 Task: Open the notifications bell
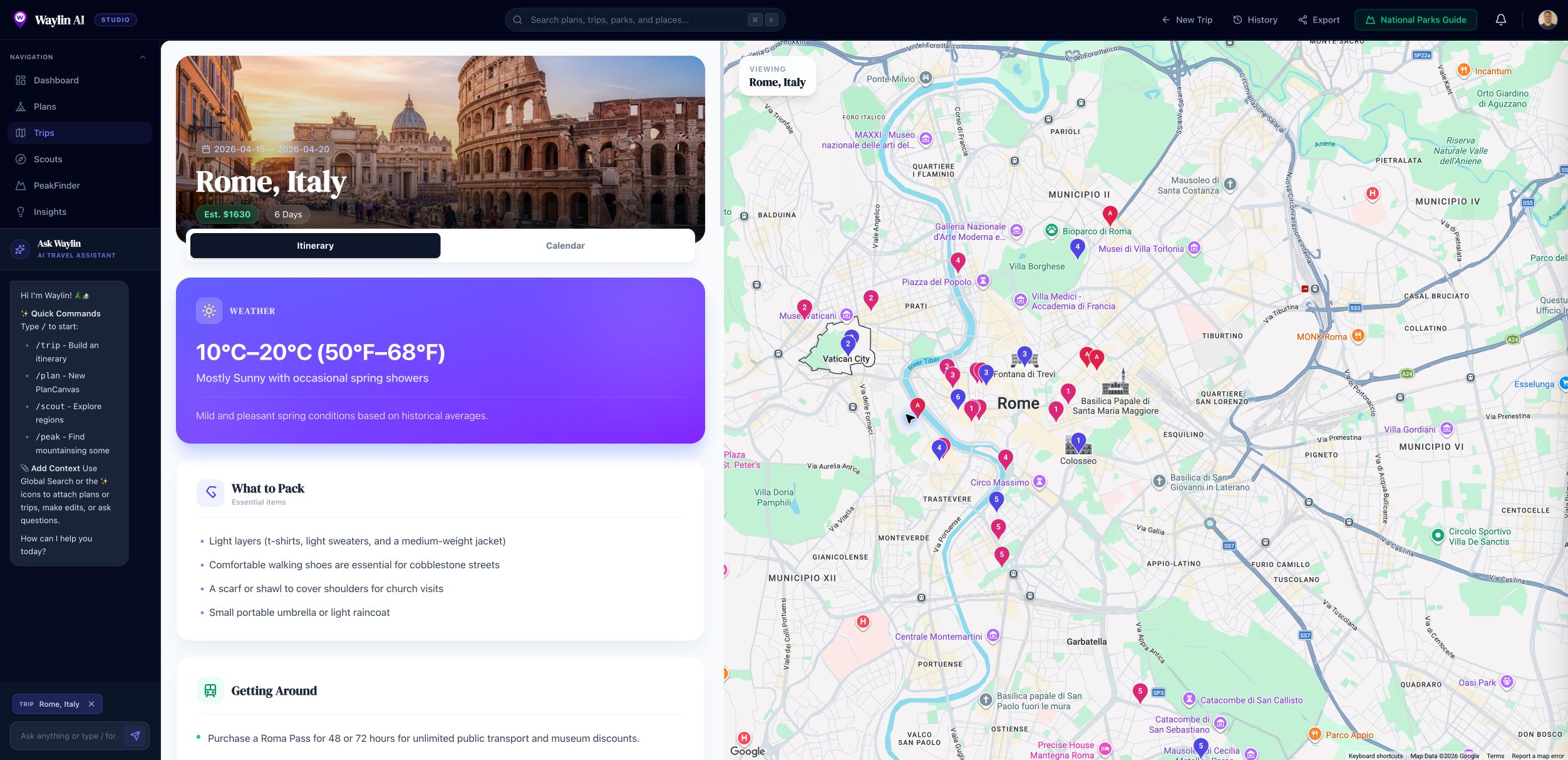[1501, 19]
